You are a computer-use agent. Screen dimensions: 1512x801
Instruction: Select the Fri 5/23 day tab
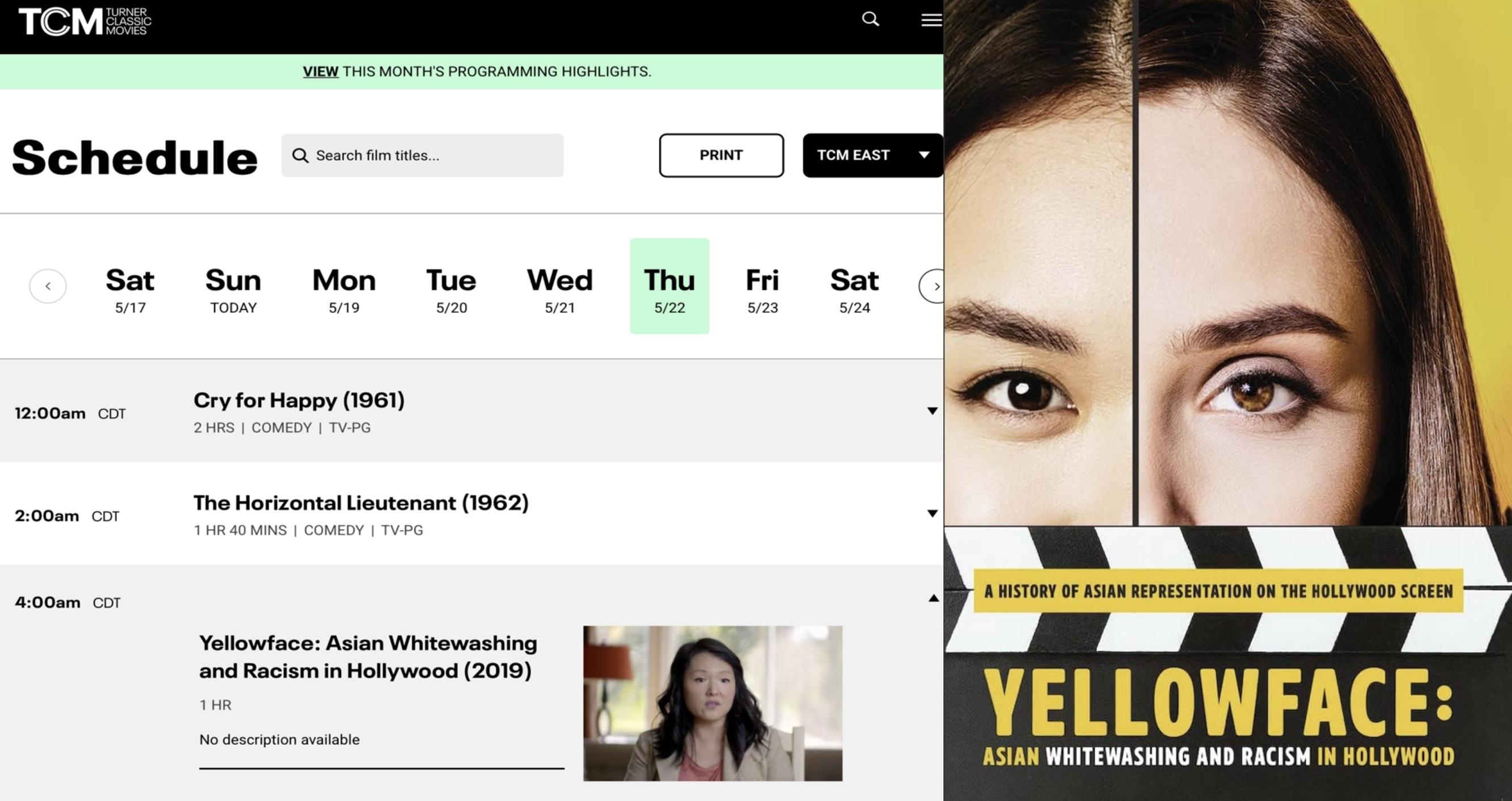[x=762, y=290]
